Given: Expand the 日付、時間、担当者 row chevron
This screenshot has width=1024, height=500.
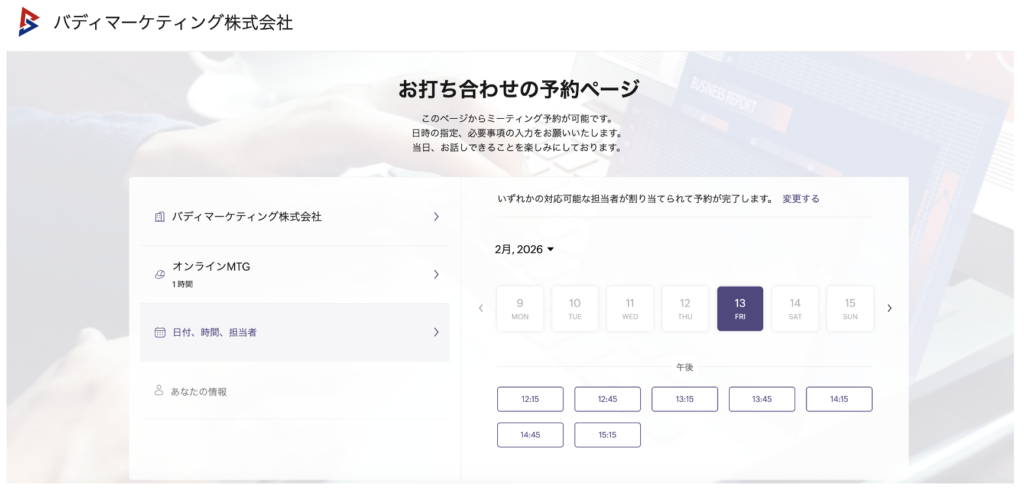Looking at the screenshot, I should coord(436,332).
